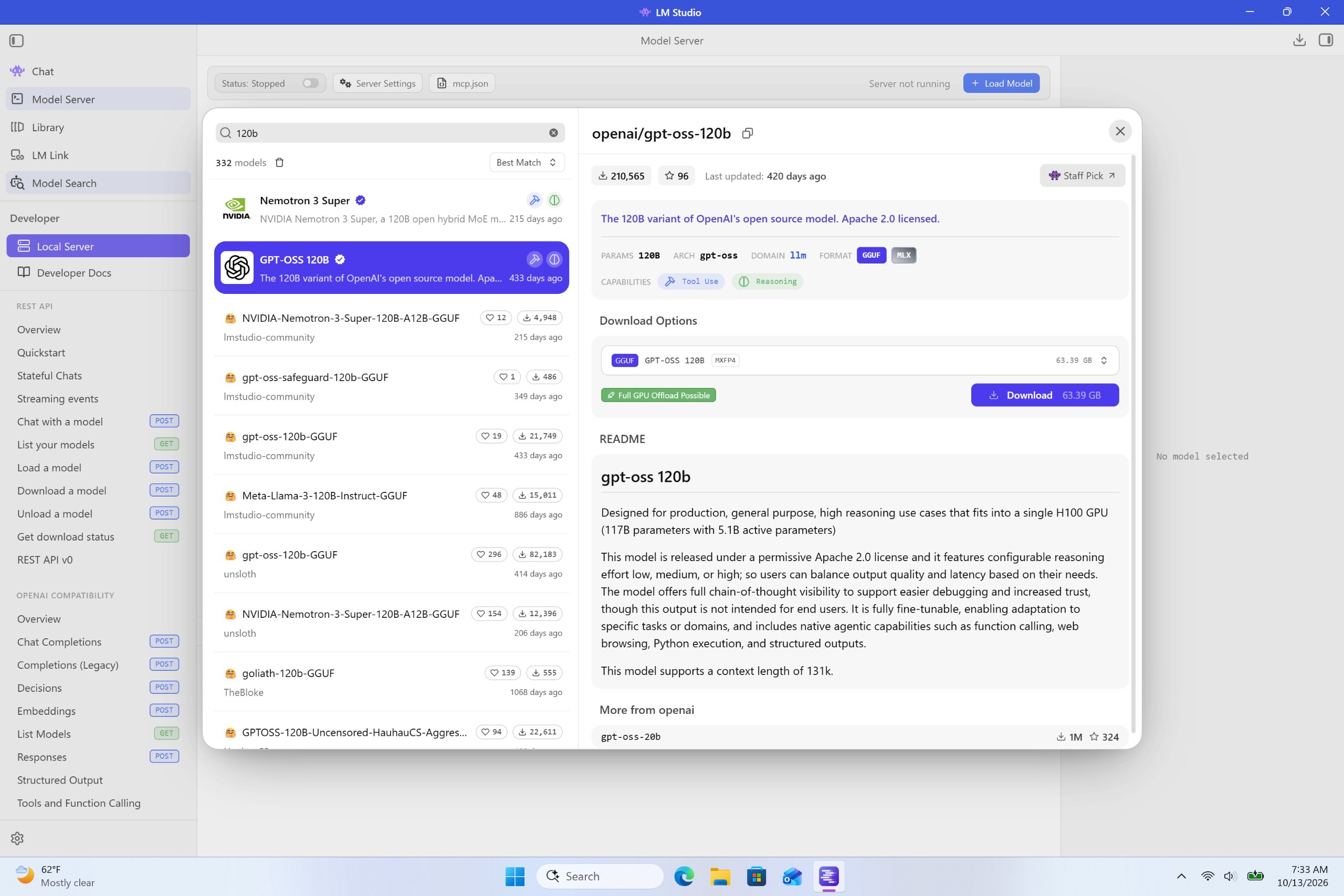Open Microsoft Edge from the taskbar

coord(684,876)
